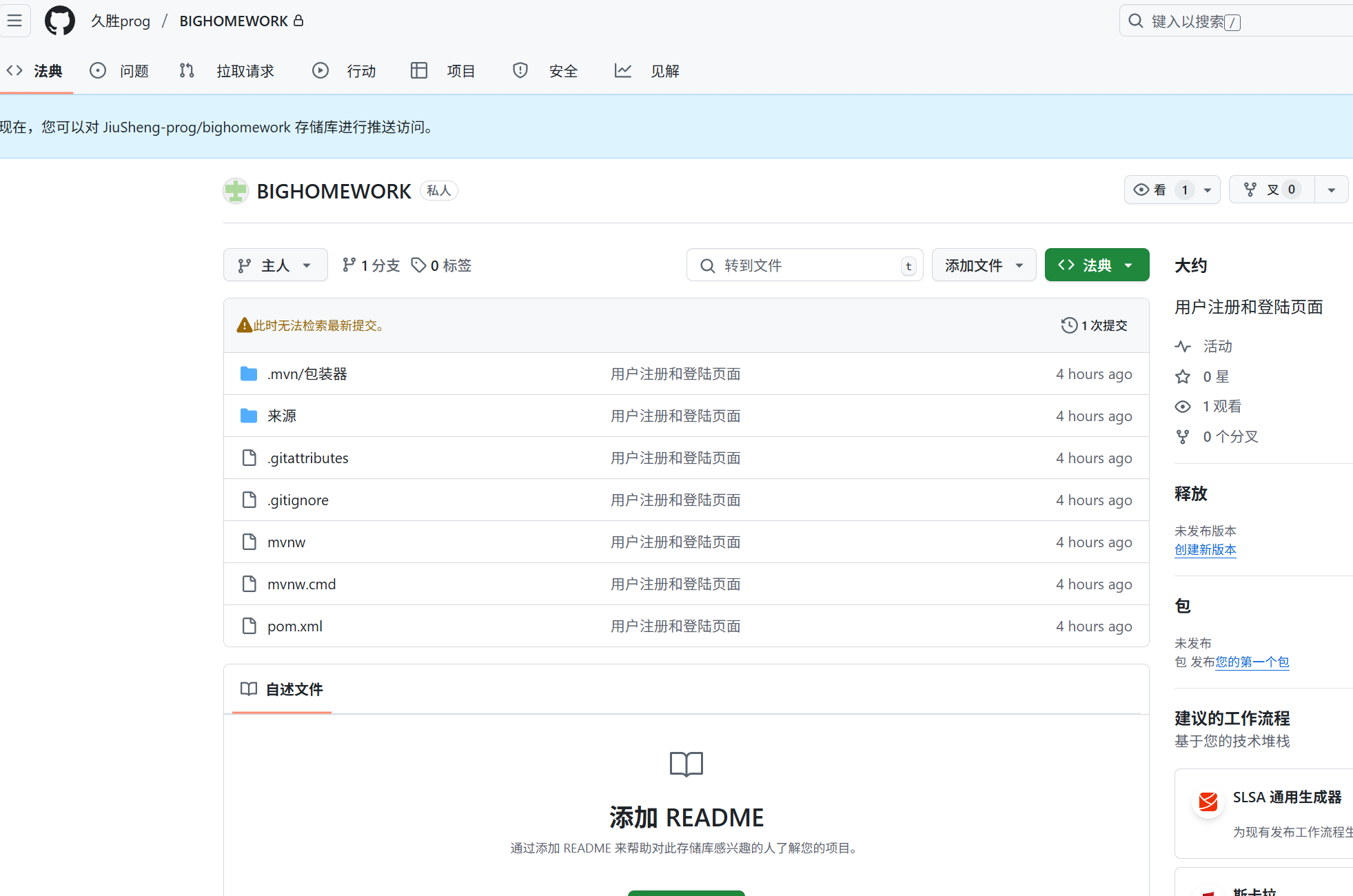Expand the watch count dropdown arrow
The image size is (1353, 896).
1208,190
